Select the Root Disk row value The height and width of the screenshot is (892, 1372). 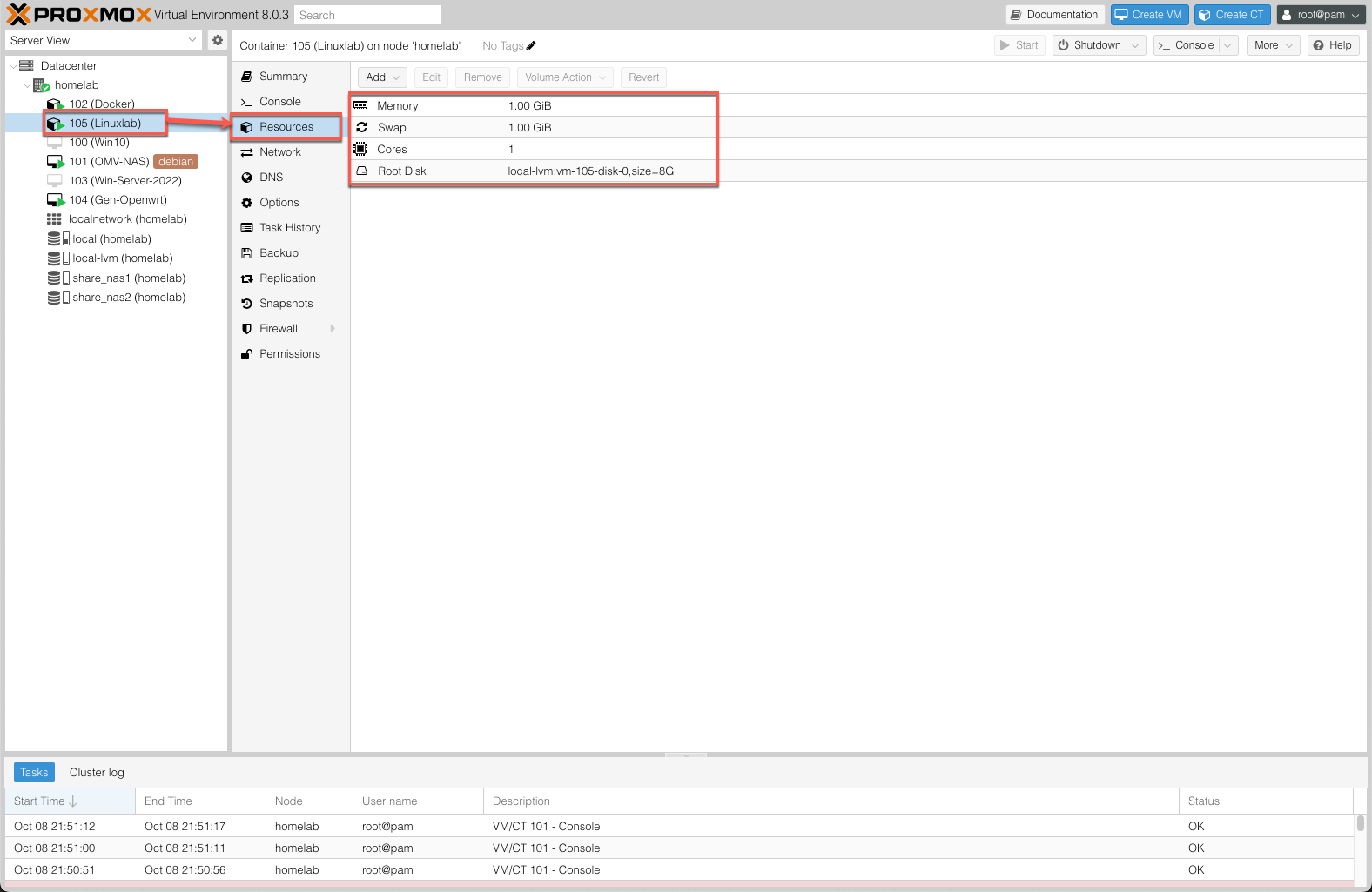coord(591,171)
